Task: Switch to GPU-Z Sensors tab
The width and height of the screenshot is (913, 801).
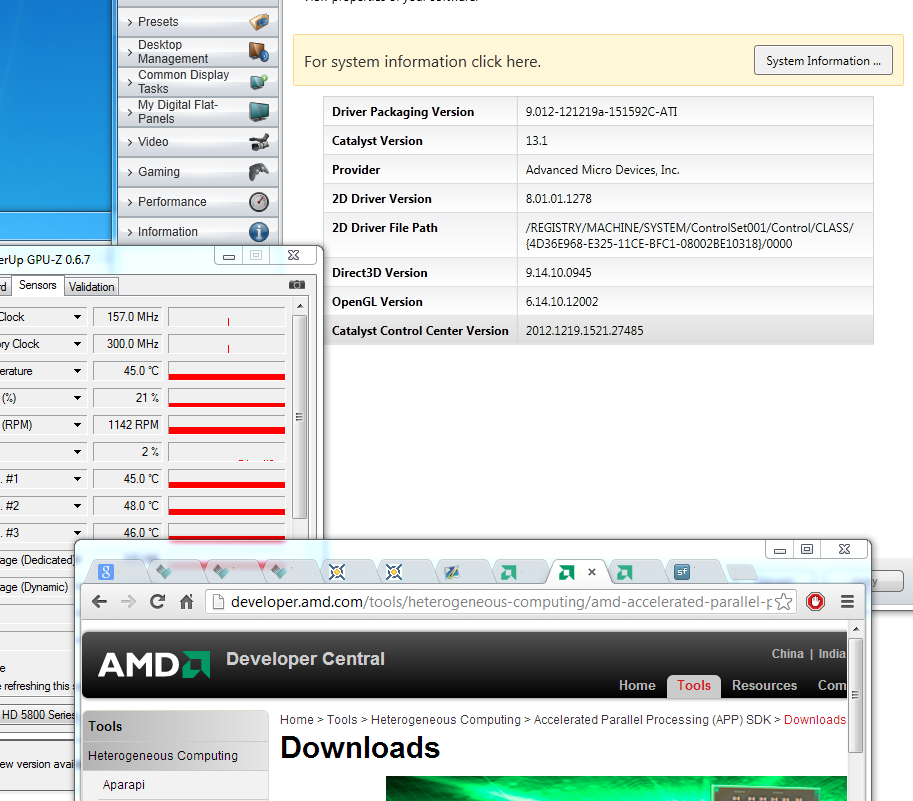Action: [37, 285]
